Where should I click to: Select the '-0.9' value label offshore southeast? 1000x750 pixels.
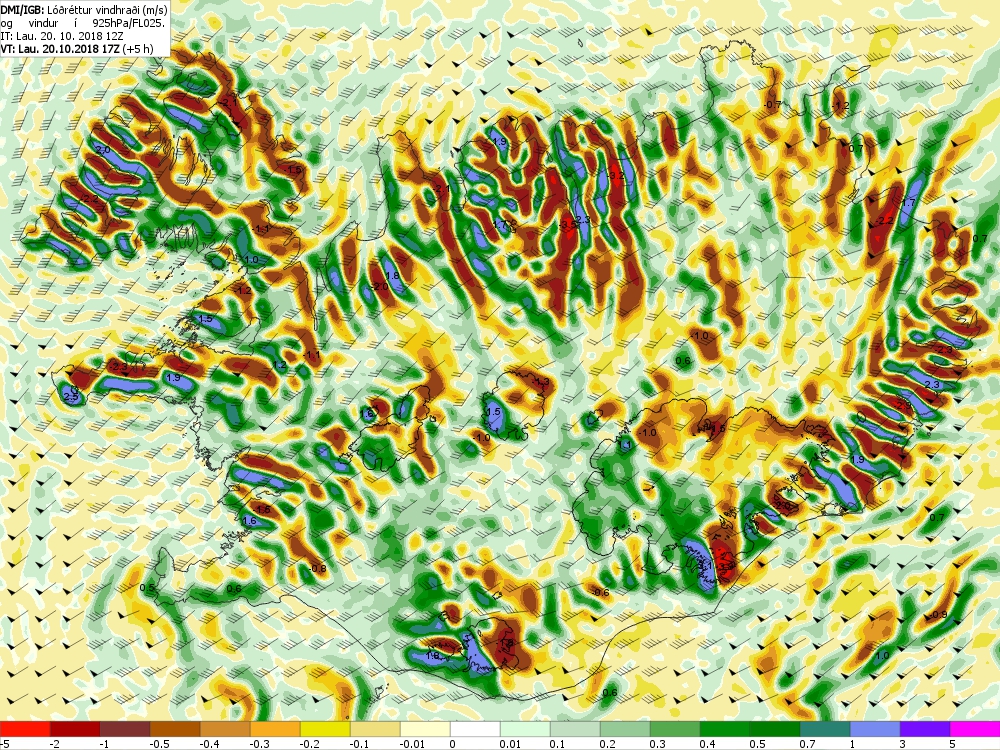(938, 615)
